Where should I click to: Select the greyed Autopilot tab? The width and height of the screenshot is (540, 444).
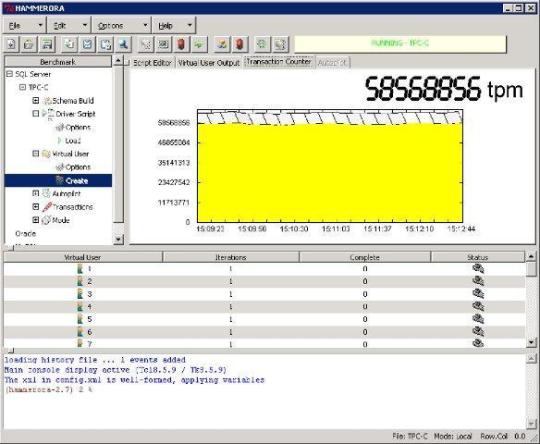pos(332,63)
